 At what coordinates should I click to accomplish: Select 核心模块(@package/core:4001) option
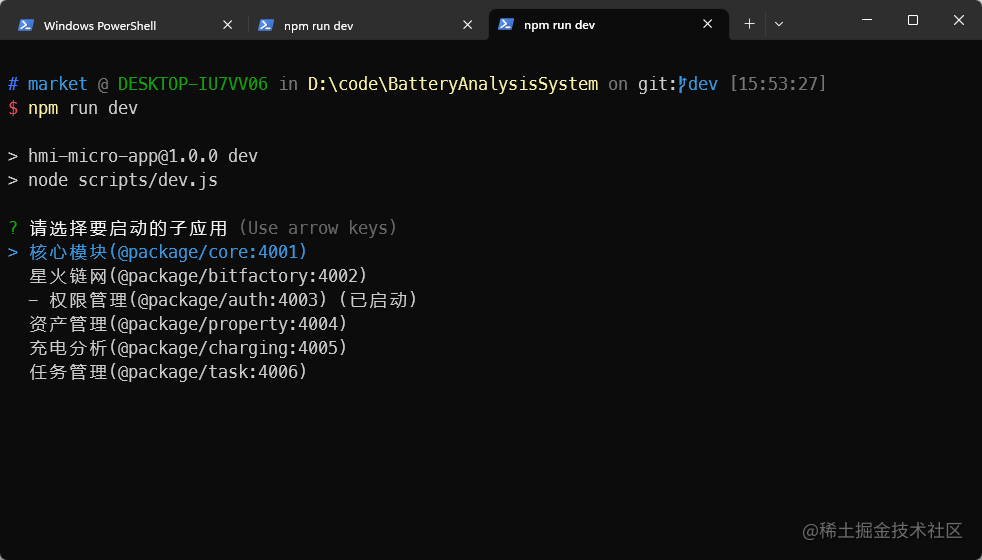click(x=168, y=252)
